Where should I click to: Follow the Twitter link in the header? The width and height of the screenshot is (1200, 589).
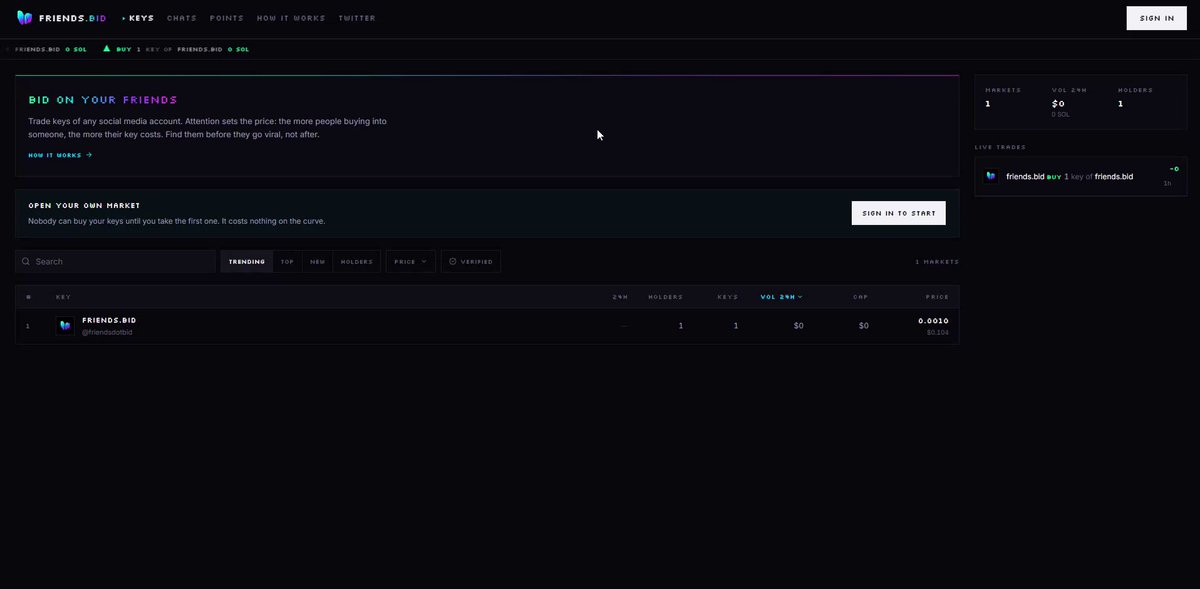357,18
